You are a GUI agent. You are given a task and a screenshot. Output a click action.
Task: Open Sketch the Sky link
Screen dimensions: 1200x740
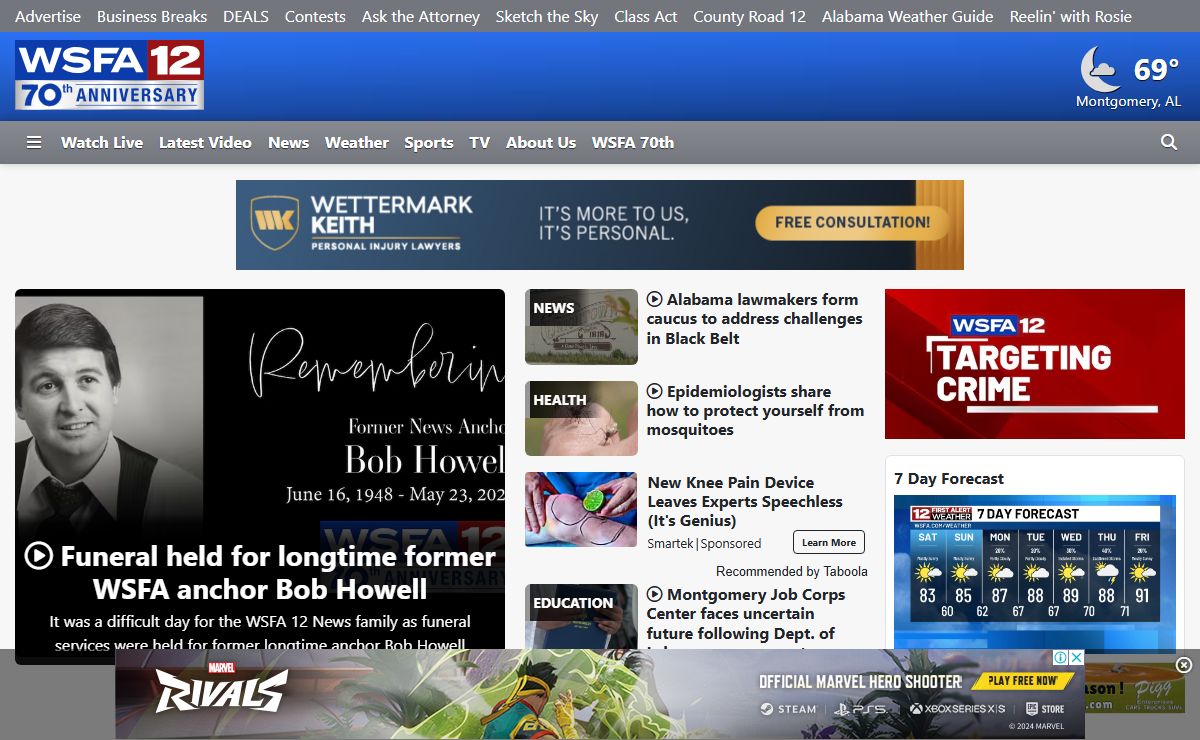pos(547,16)
